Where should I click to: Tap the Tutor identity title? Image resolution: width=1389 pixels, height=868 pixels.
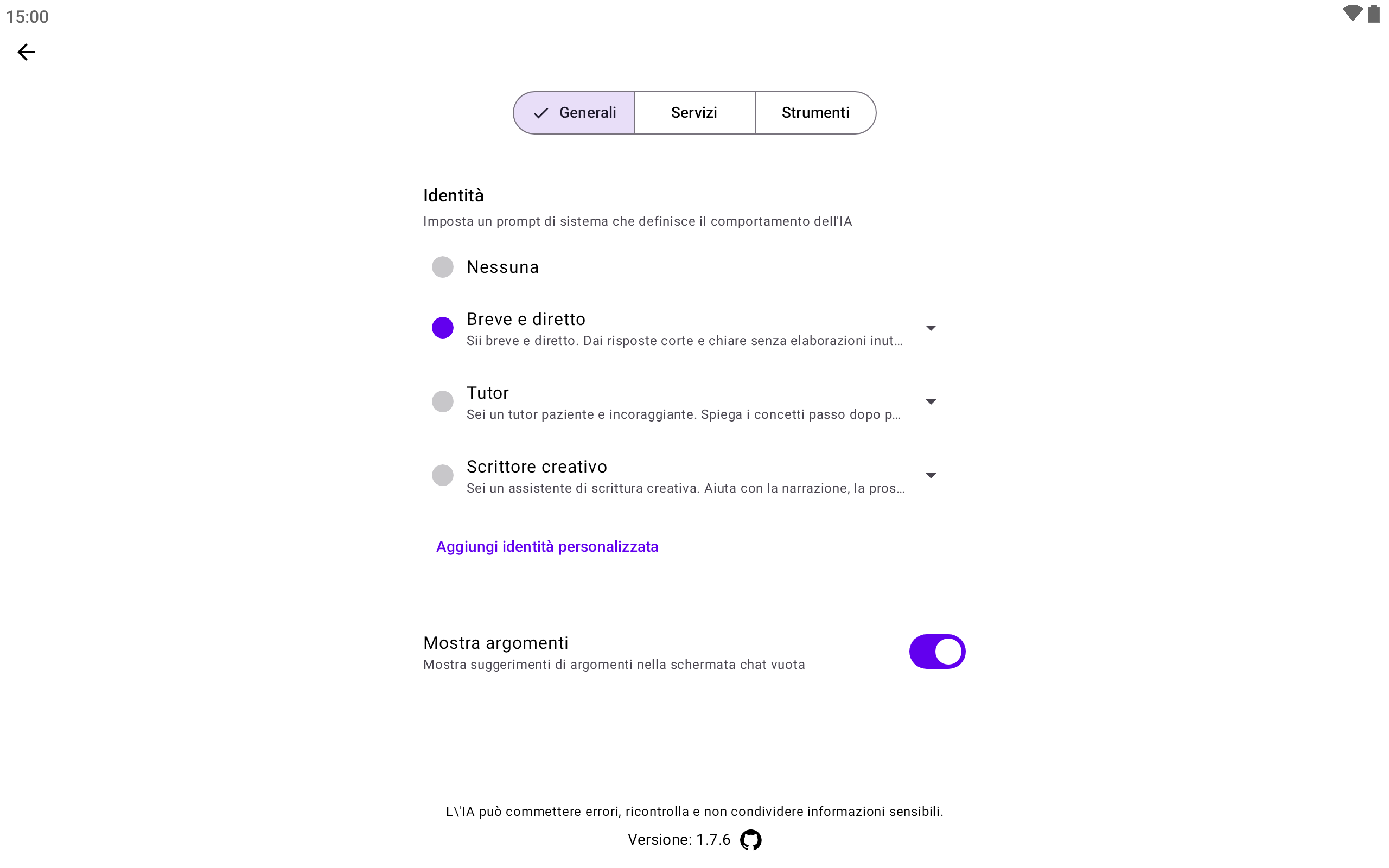487,393
